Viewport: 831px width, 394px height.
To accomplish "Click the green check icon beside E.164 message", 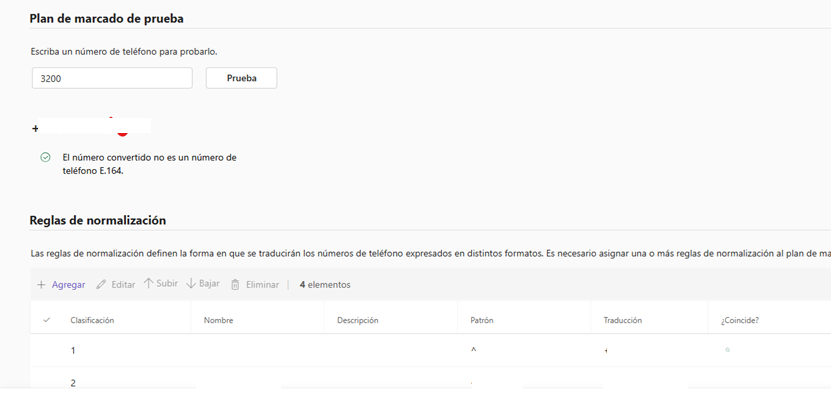I will click(x=46, y=157).
